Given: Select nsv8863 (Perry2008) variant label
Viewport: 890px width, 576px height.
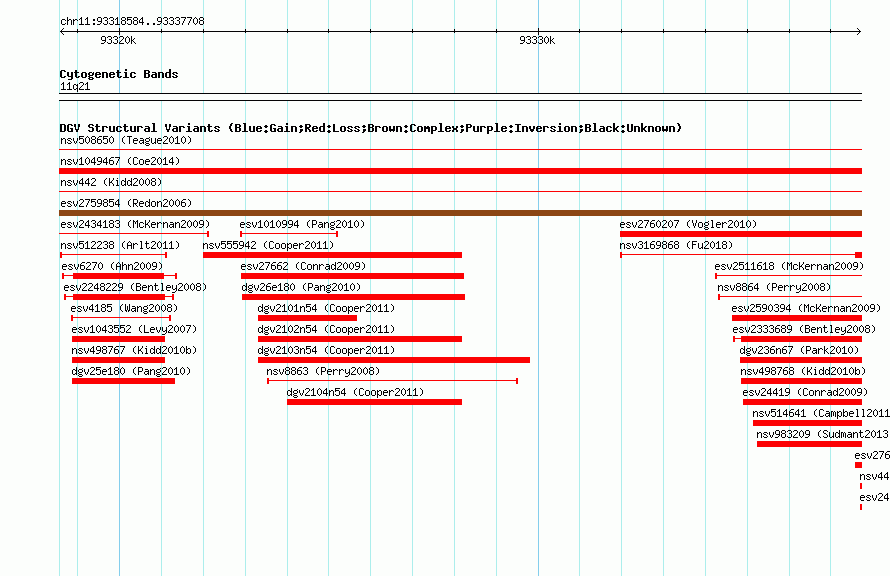Looking at the screenshot, I should [324, 371].
